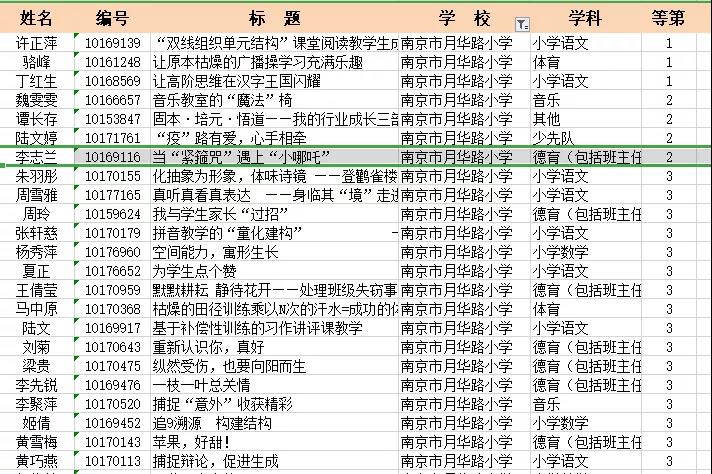This screenshot has height=474, width=712.
Task: Select title “疫”路有爱,心手相牵
Action: (x=231, y=138)
